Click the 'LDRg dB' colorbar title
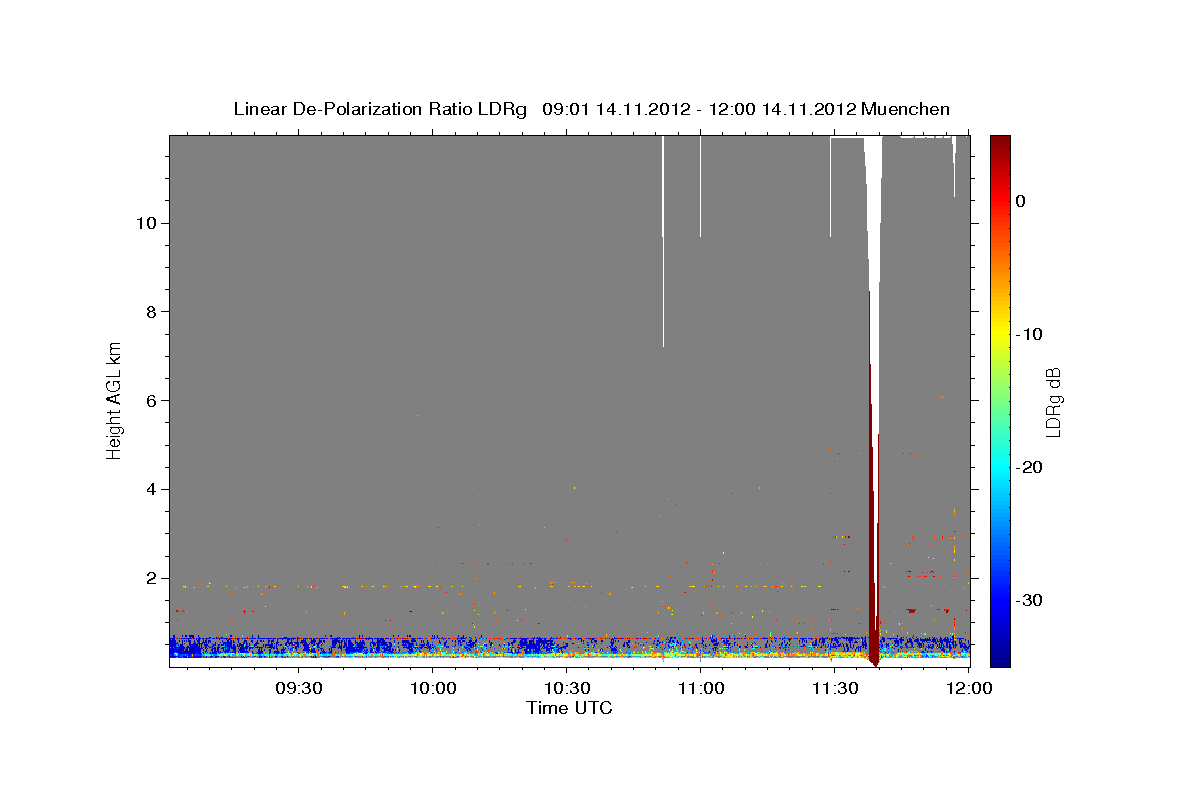Screen dimensions: 1200x800 pos(1053,401)
